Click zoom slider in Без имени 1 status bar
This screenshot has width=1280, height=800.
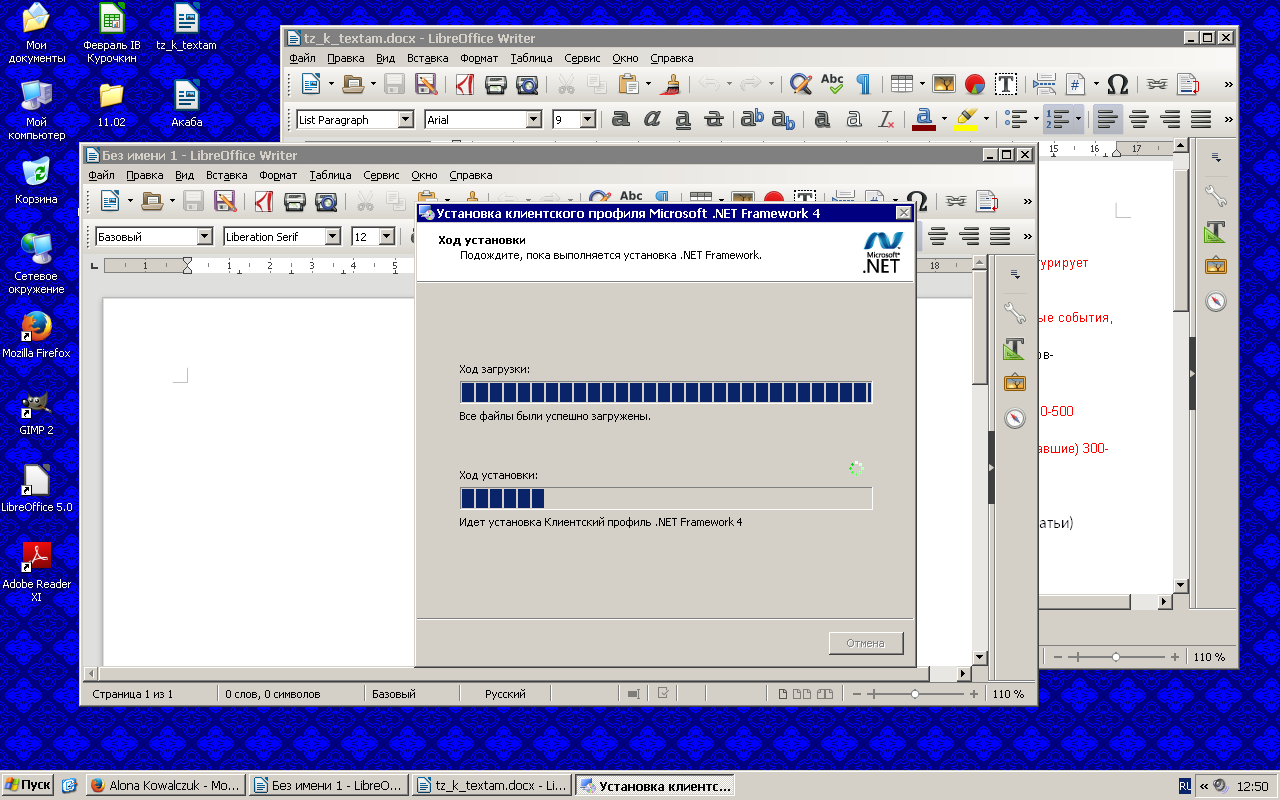(915, 694)
